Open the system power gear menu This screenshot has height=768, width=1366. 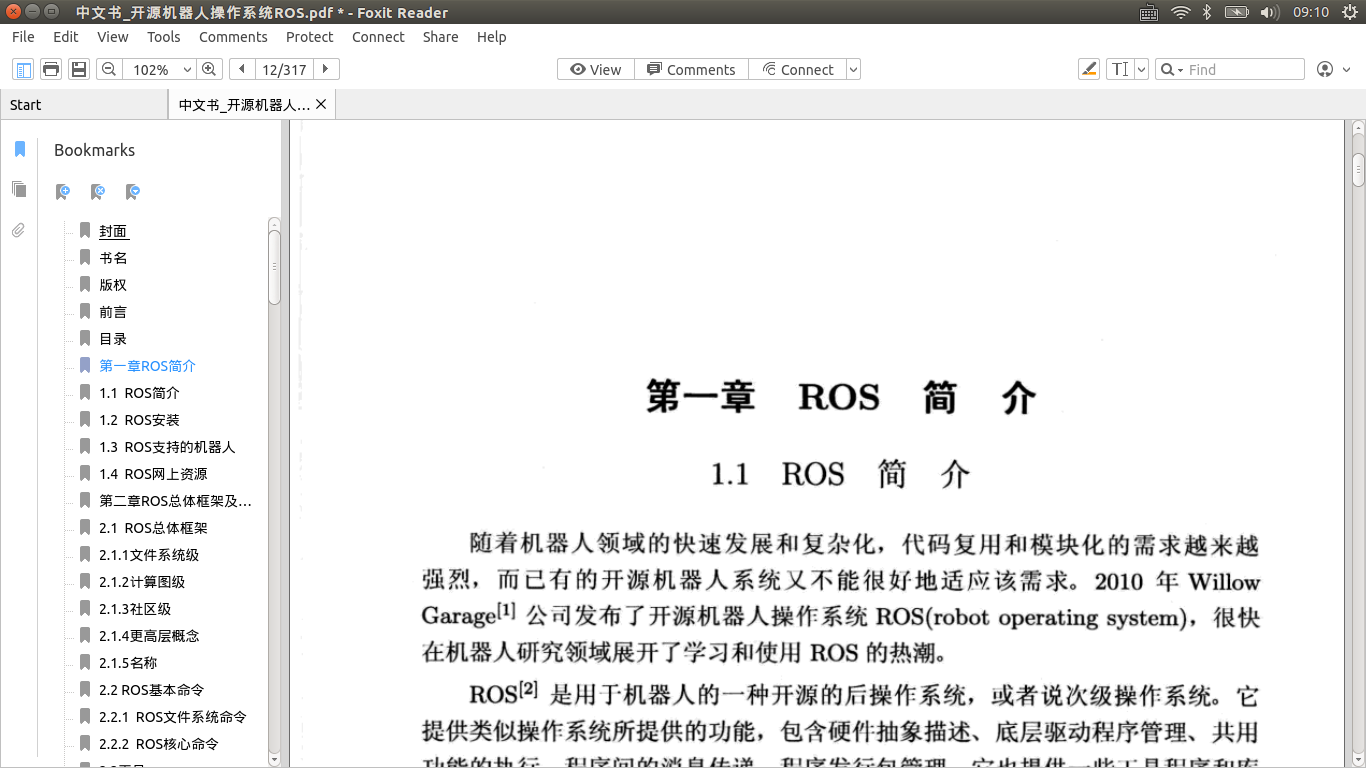(x=1349, y=12)
